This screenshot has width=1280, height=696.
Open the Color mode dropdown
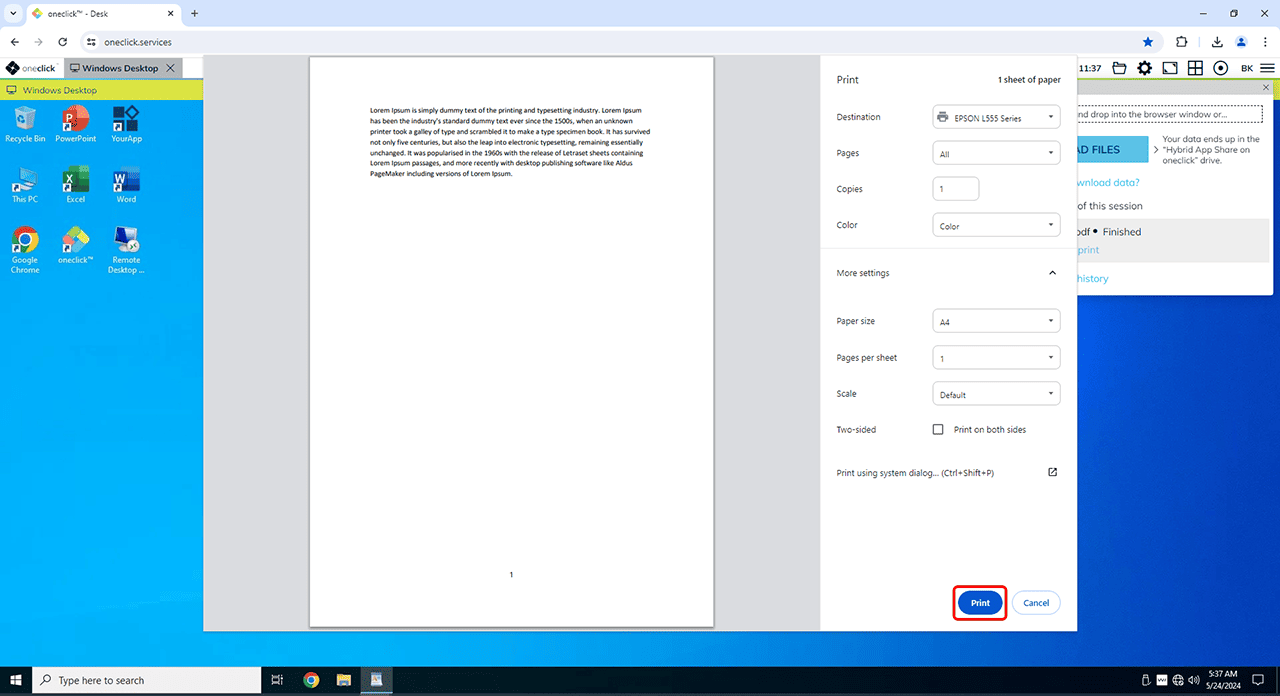(996, 226)
